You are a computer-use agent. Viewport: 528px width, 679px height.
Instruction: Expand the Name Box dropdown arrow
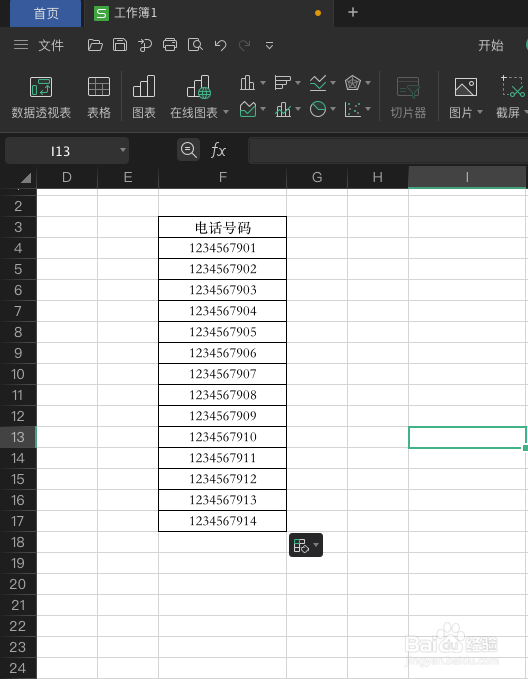tap(123, 150)
